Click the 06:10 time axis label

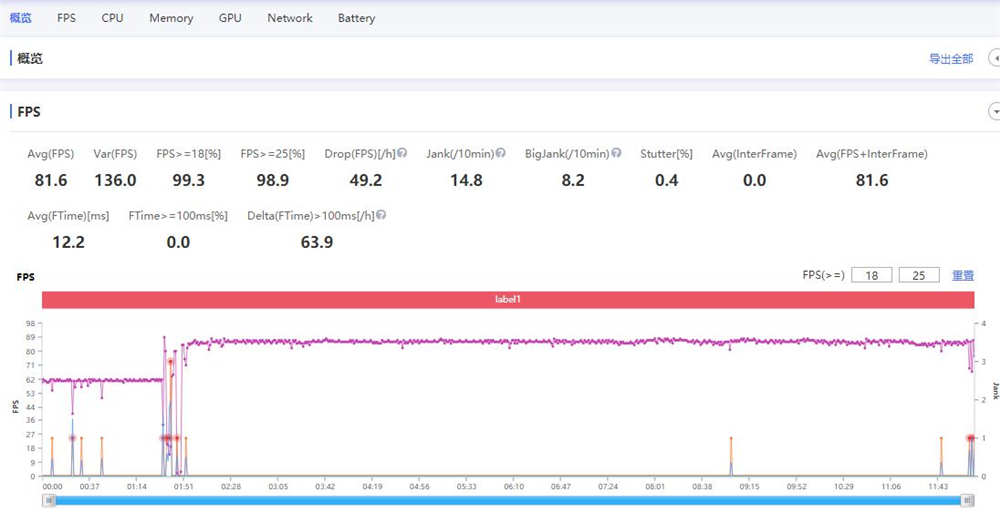(x=513, y=486)
